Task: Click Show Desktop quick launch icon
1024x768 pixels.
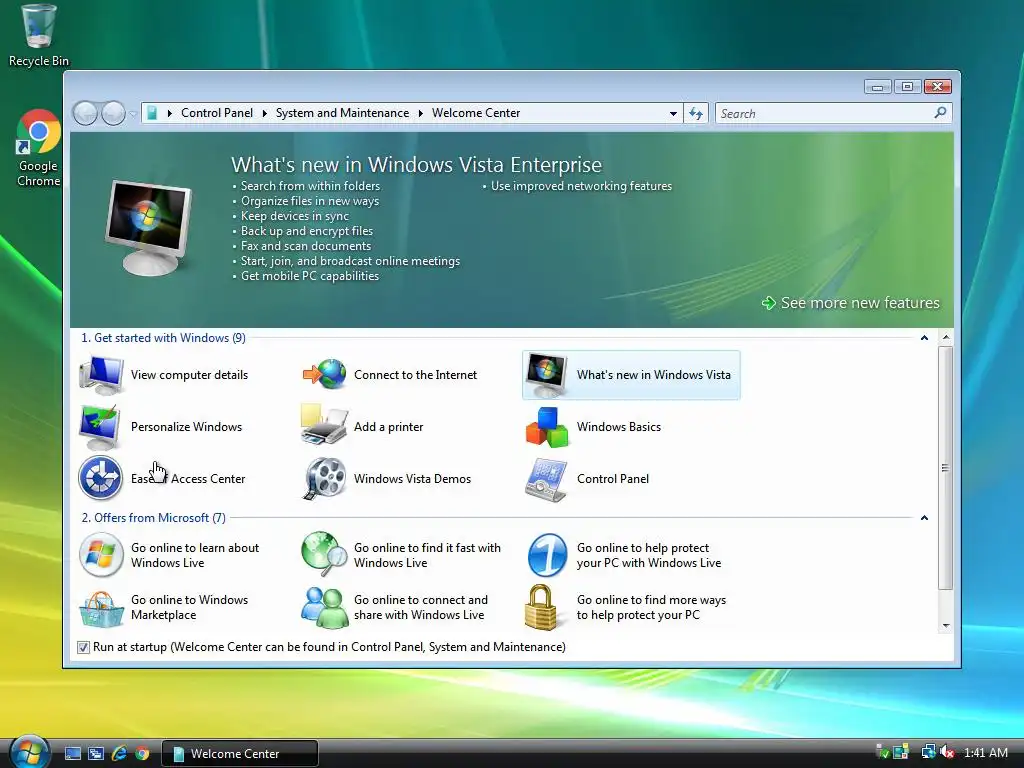Action: [72, 754]
